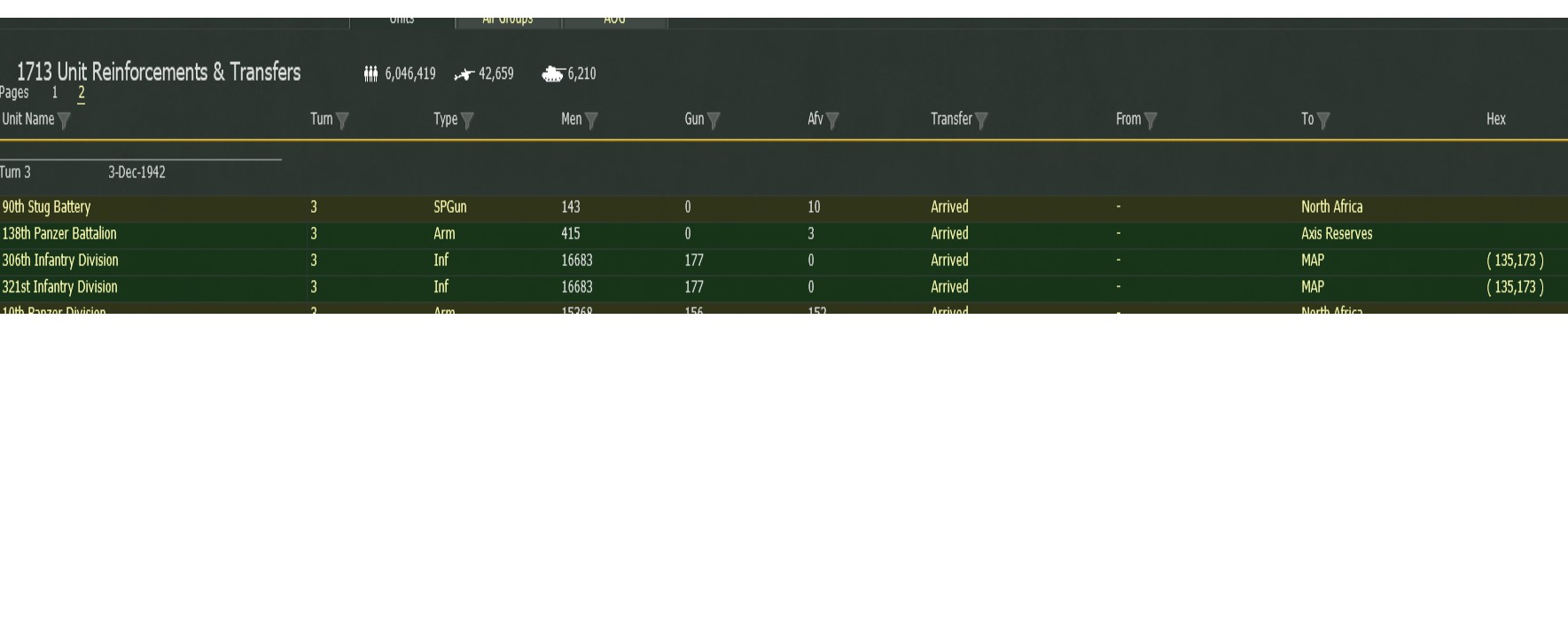This screenshot has width=1568, height=631.
Task: Open the Type column filter funnel
Action: click(467, 121)
